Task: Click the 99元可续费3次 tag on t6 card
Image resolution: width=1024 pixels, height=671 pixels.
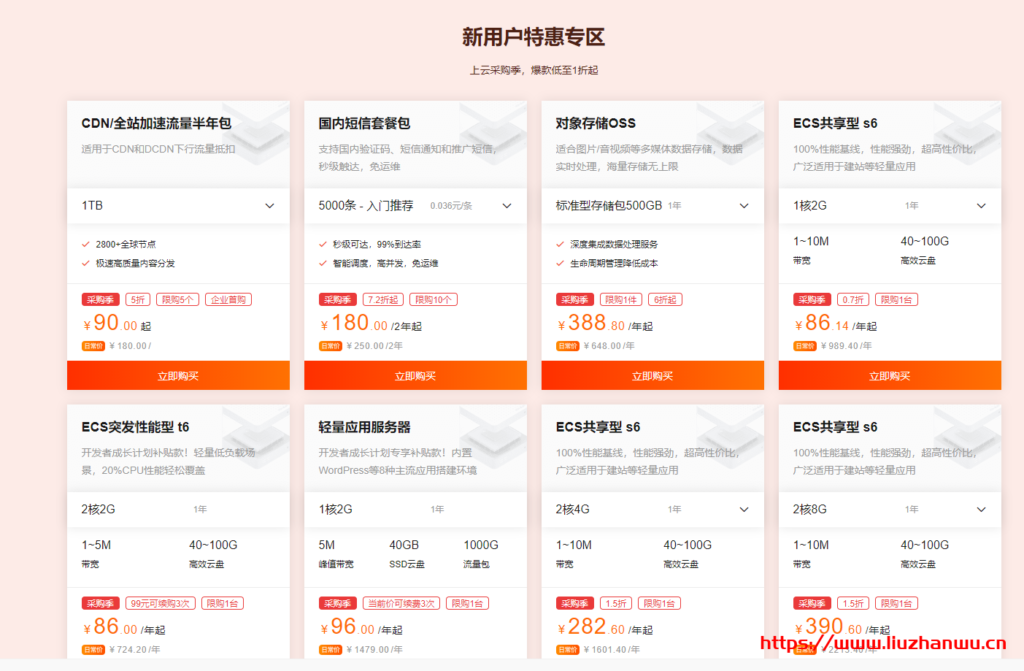Action: point(160,602)
